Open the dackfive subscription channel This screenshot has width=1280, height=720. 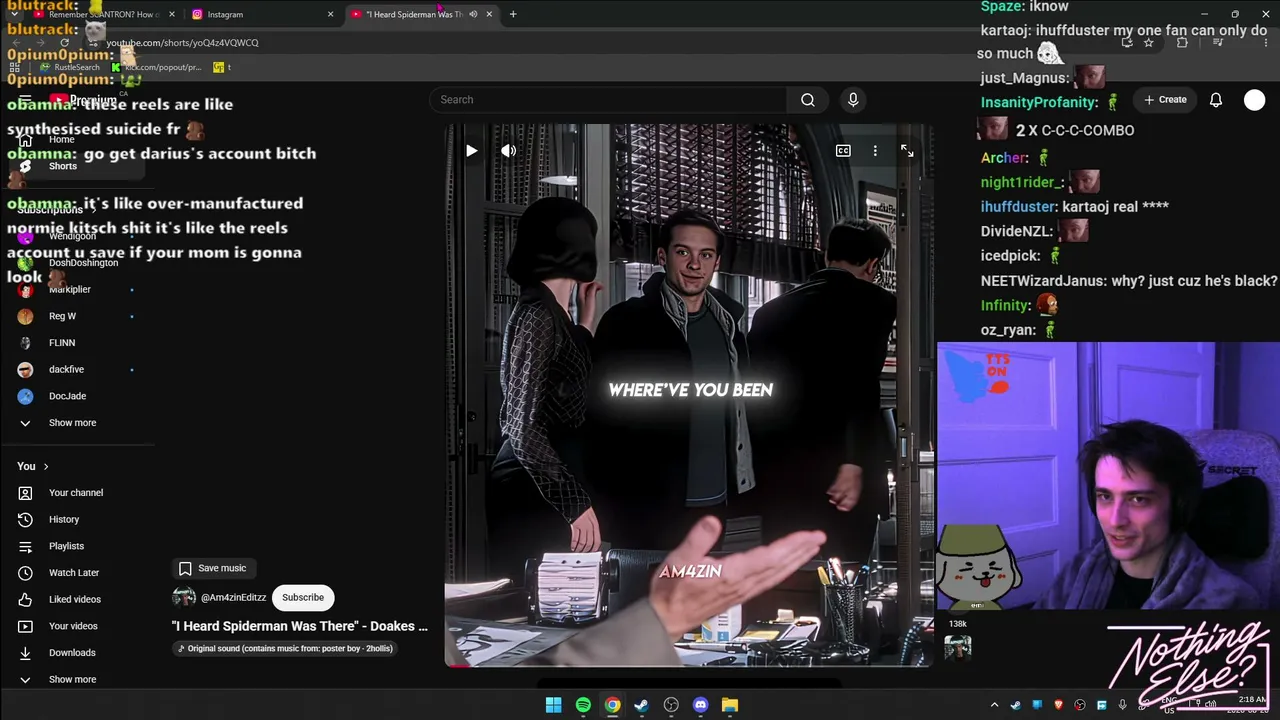click(77, 370)
